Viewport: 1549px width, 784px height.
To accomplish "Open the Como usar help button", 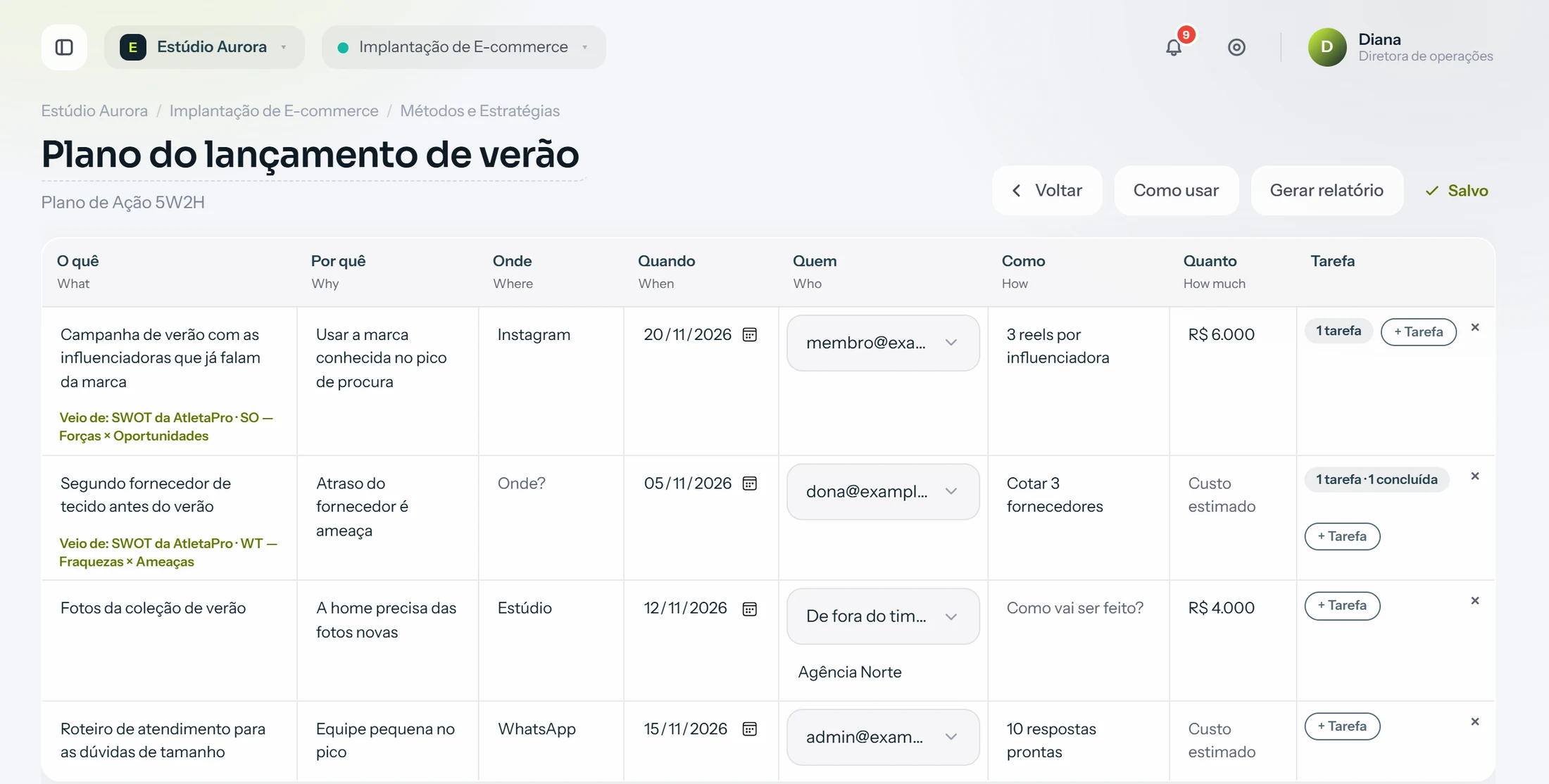I will (x=1176, y=191).
